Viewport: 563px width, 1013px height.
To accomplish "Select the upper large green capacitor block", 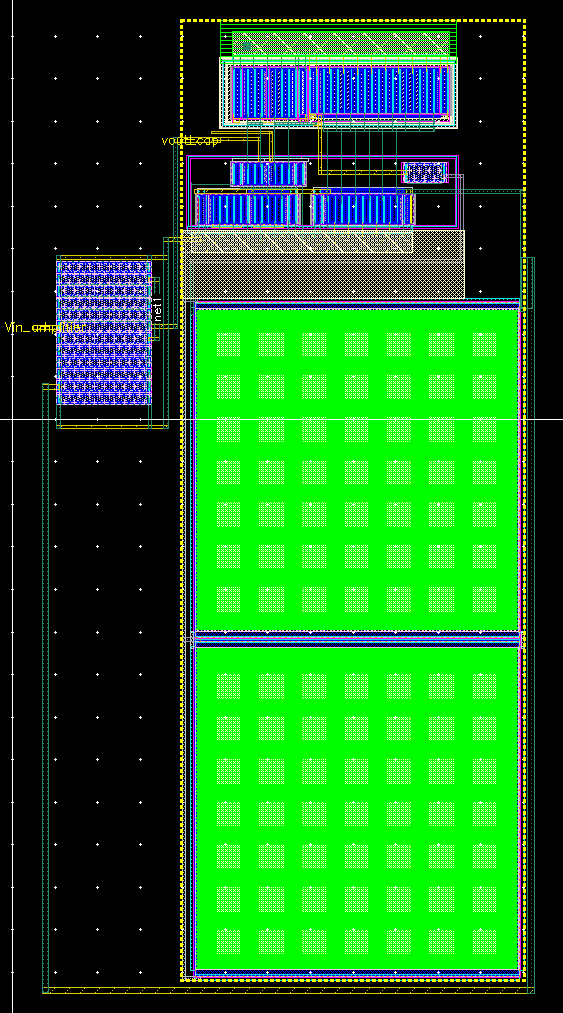I will pyautogui.click(x=357, y=470).
